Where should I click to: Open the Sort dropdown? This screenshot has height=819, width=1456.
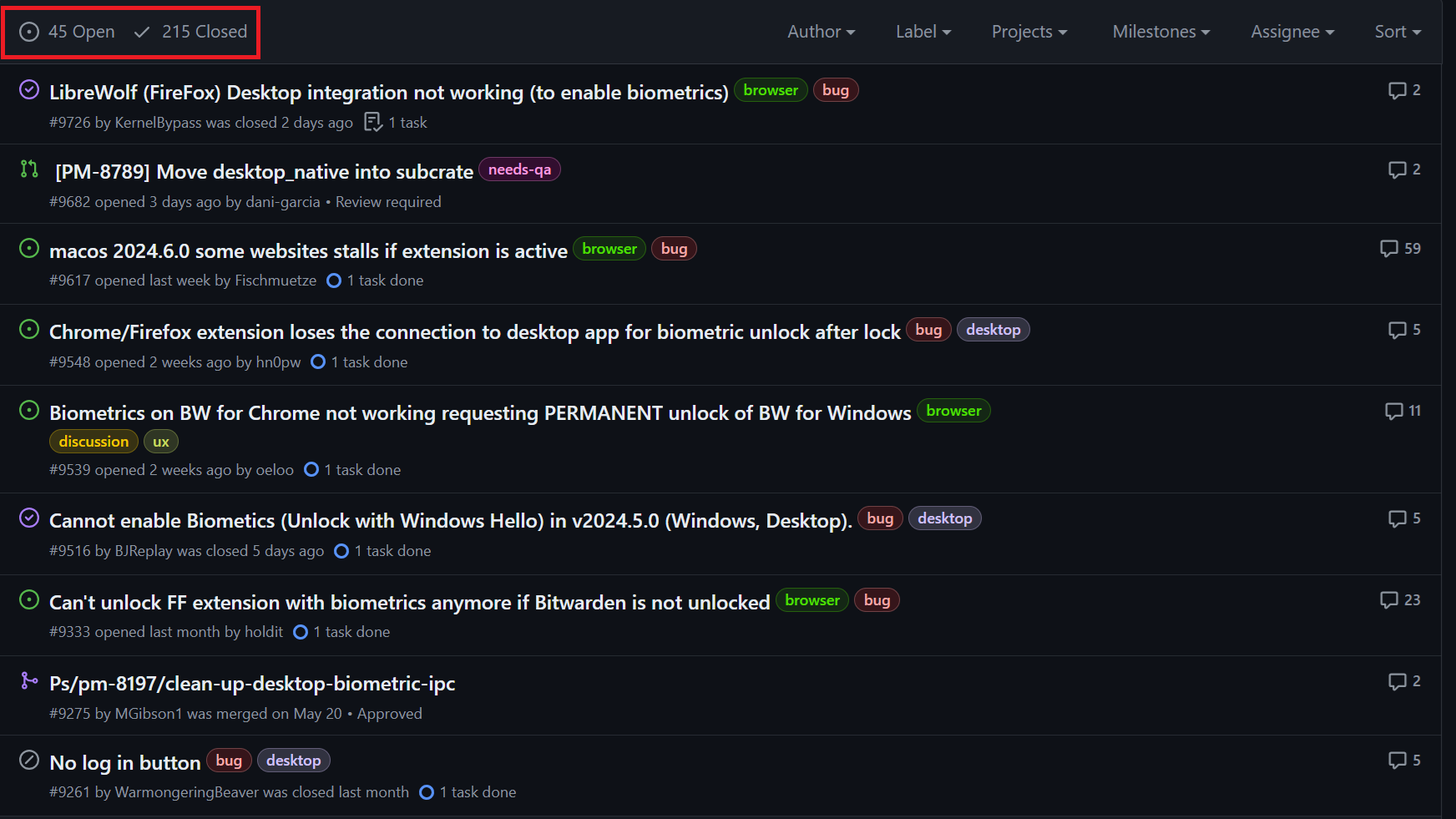(x=1398, y=32)
